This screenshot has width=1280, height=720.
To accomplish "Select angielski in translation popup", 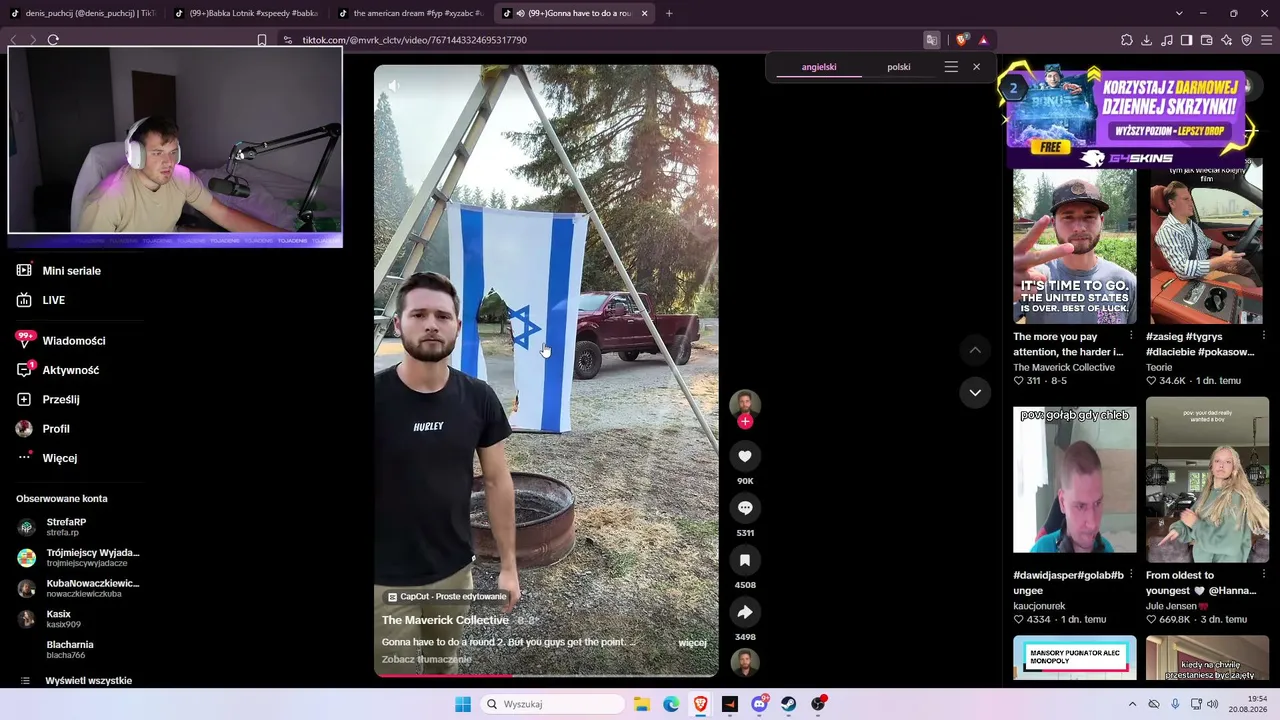I will (819, 67).
